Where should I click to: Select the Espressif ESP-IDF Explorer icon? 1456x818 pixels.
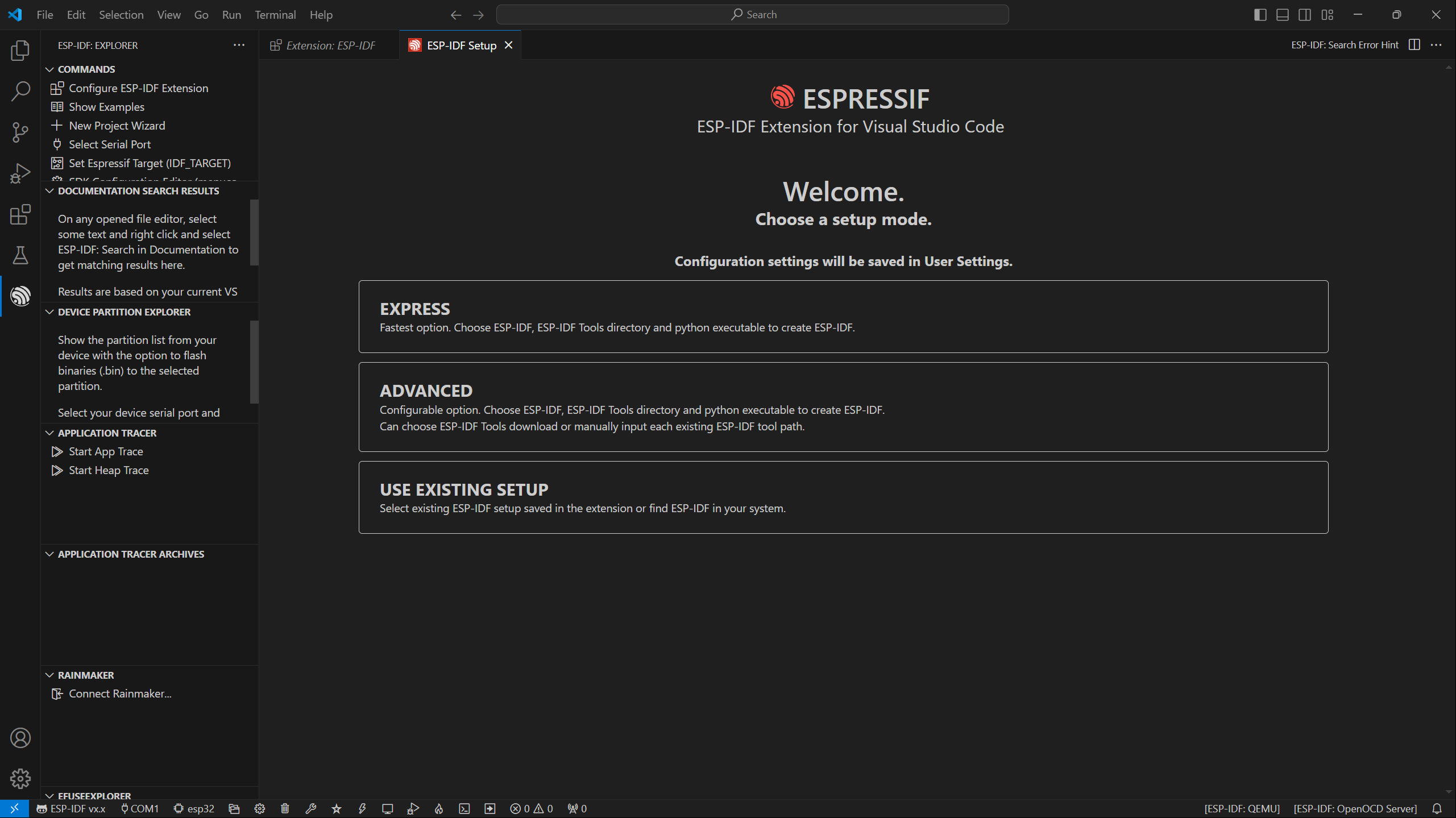tap(20, 296)
